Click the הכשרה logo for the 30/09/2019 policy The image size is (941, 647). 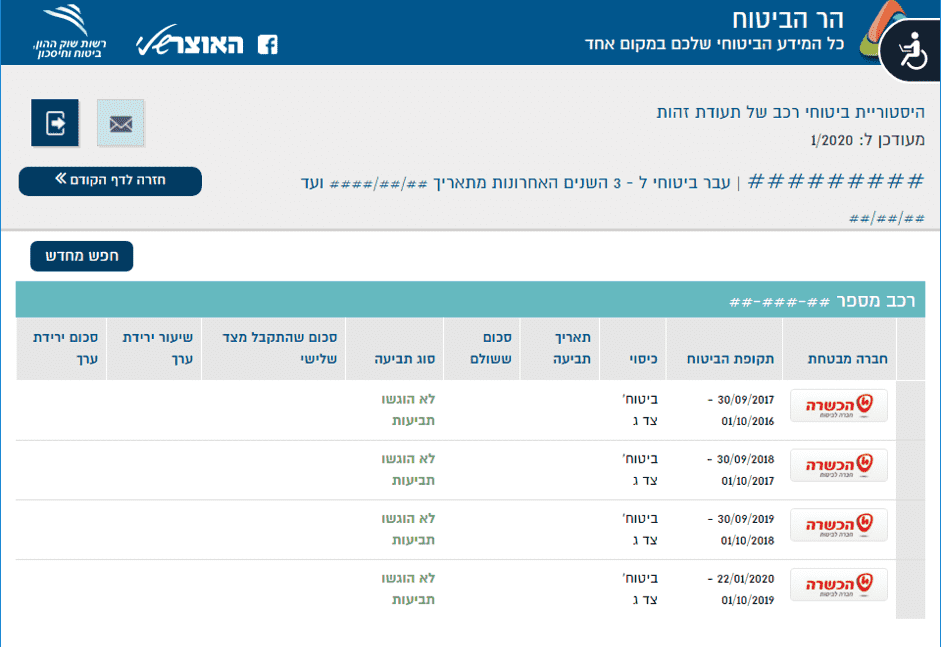838,525
